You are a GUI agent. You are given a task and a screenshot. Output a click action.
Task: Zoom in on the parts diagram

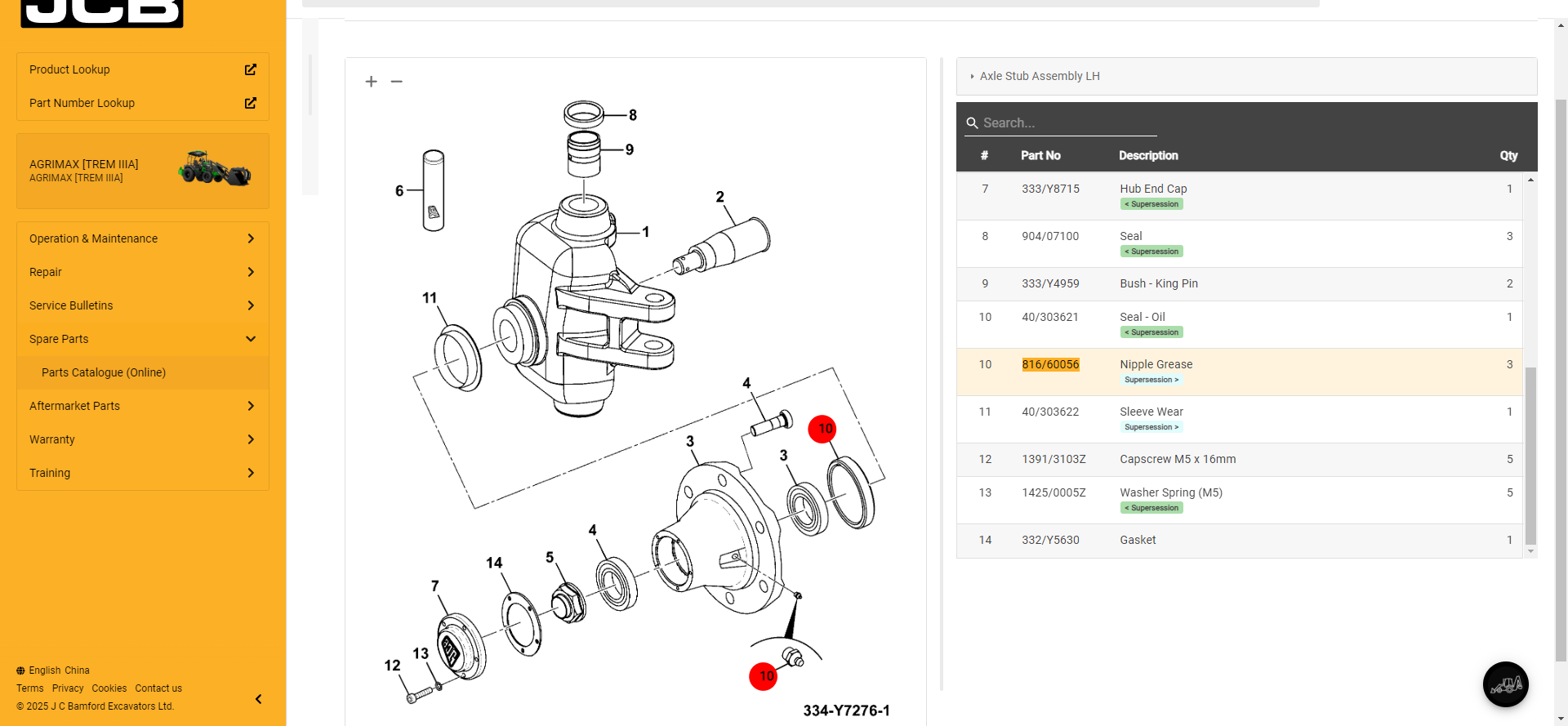point(371,82)
